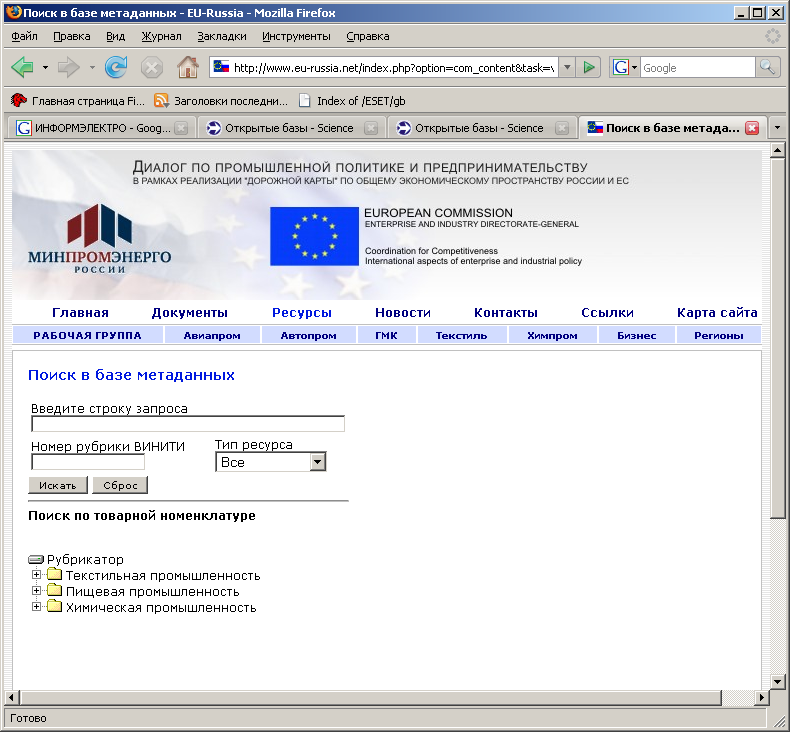Image resolution: width=790 pixels, height=732 pixels.
Task: Open the РАБОЧАЯ ГРУППА section link
Action: click(x=88, y=336)
